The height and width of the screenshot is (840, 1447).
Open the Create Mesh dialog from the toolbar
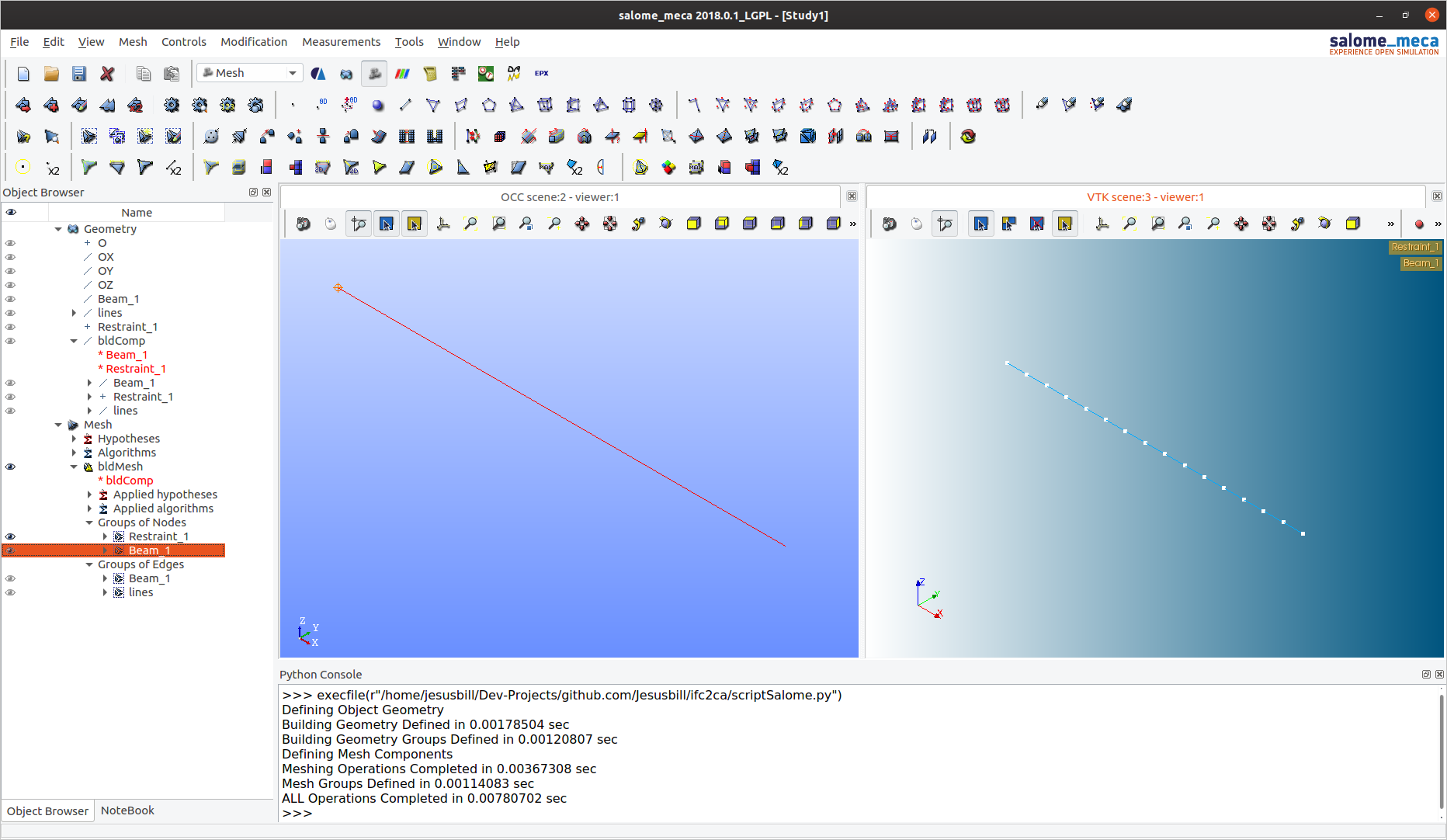tap(23, 105)
